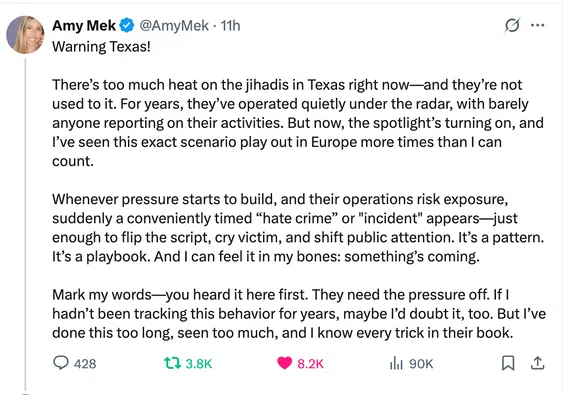Click the "Warning Texas!" post text
The height and width of the screenshot is (395, 568).
pos(101,47)
